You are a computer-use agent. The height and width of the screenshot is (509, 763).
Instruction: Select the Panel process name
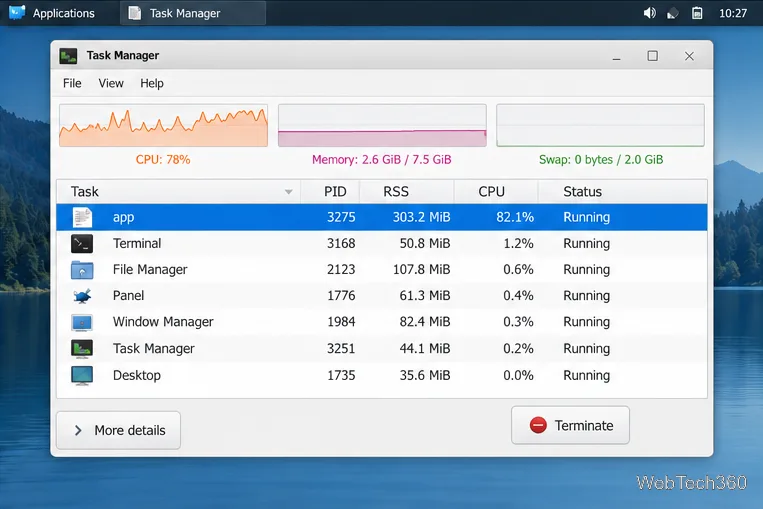pyautogui.click(x=128, y=295)
